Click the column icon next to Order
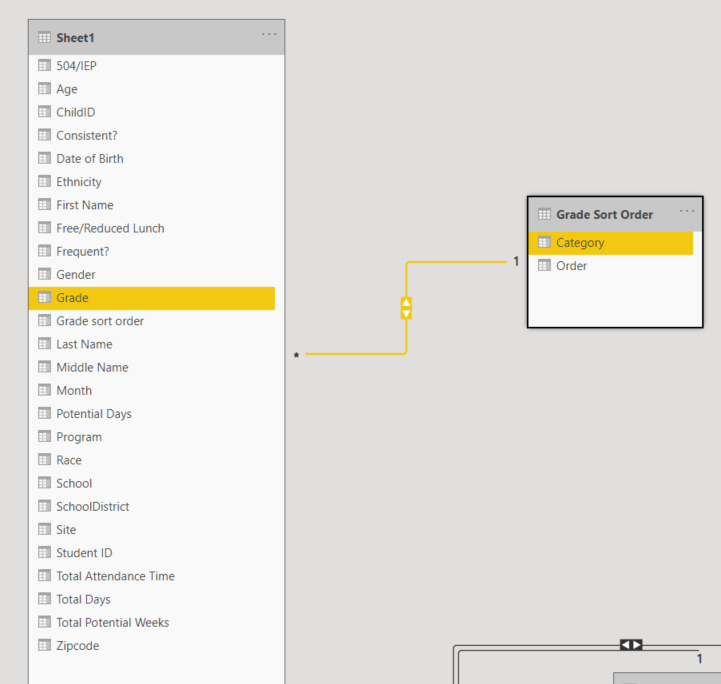 coord(544,265)
